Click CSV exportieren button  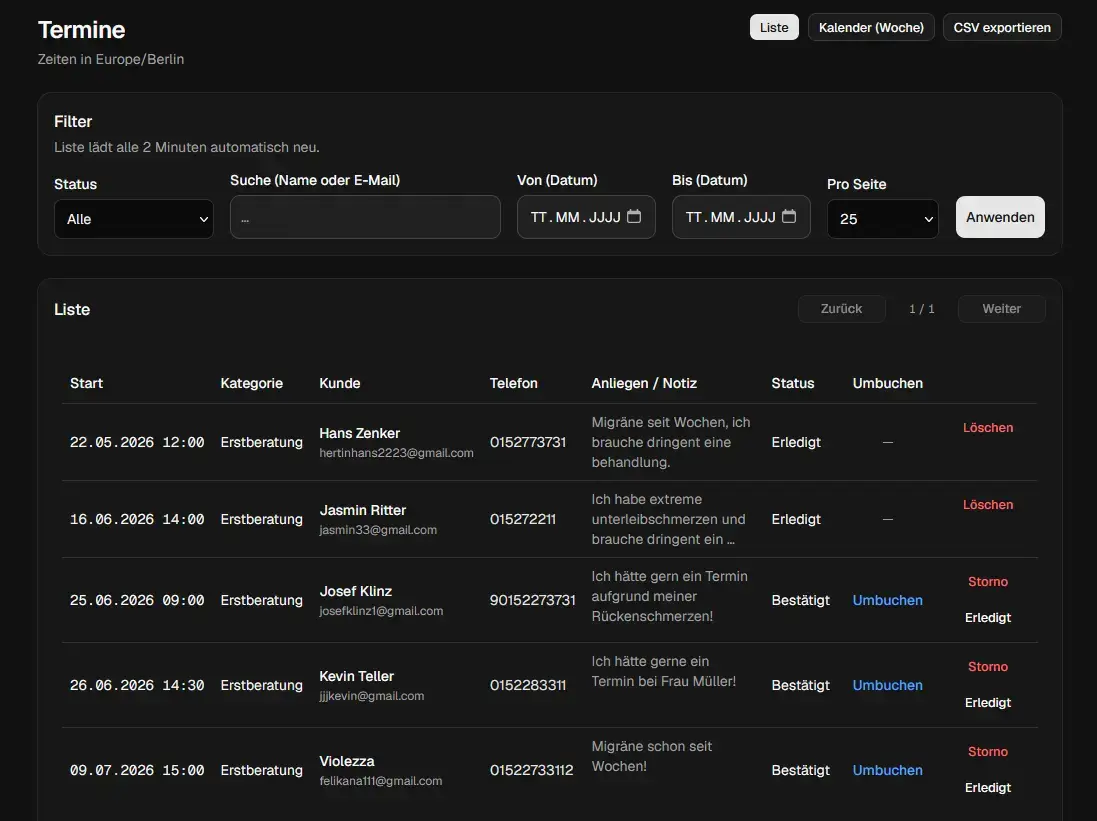[1002, 27]
